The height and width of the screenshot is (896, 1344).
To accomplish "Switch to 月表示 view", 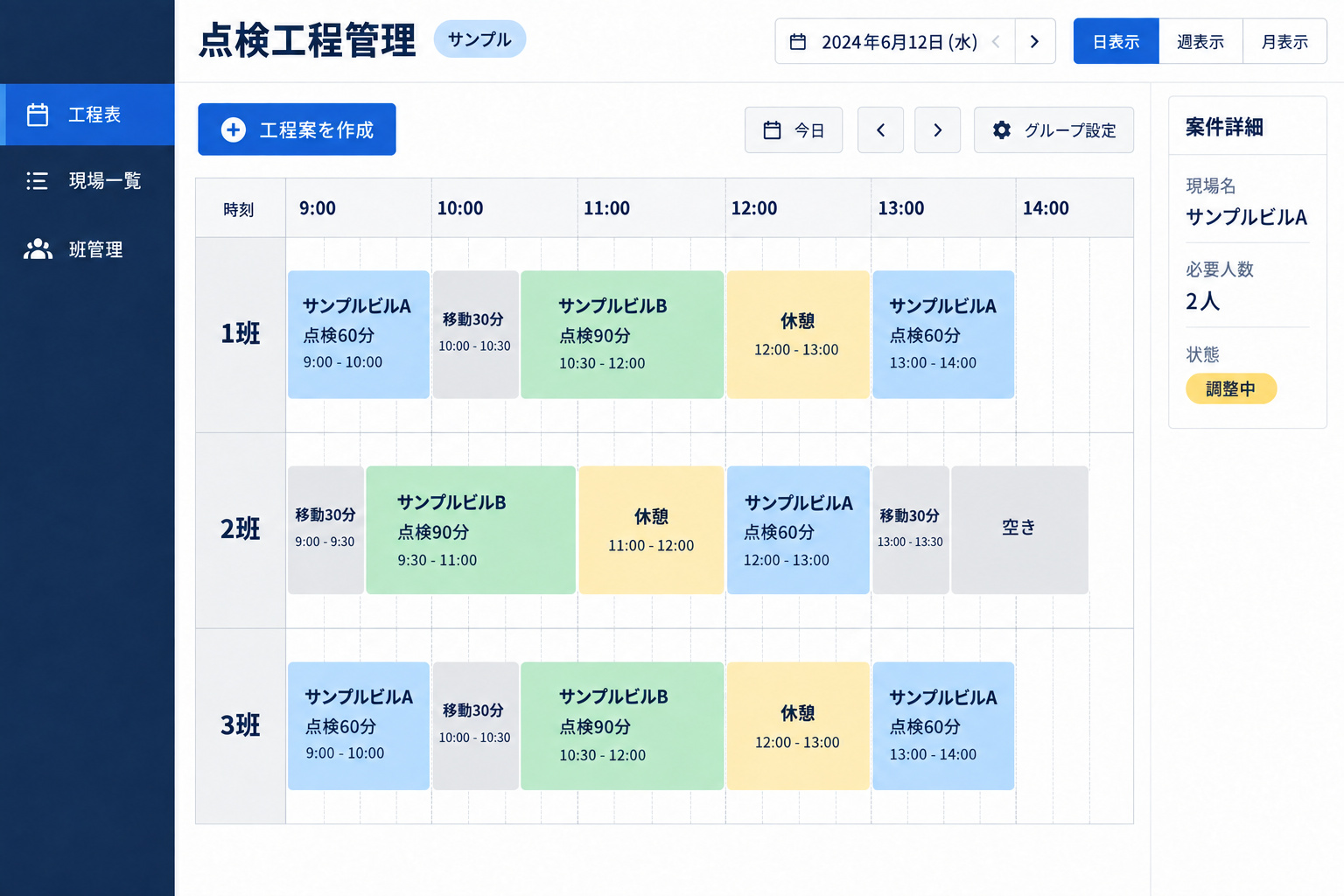I will pos(1284,41).
